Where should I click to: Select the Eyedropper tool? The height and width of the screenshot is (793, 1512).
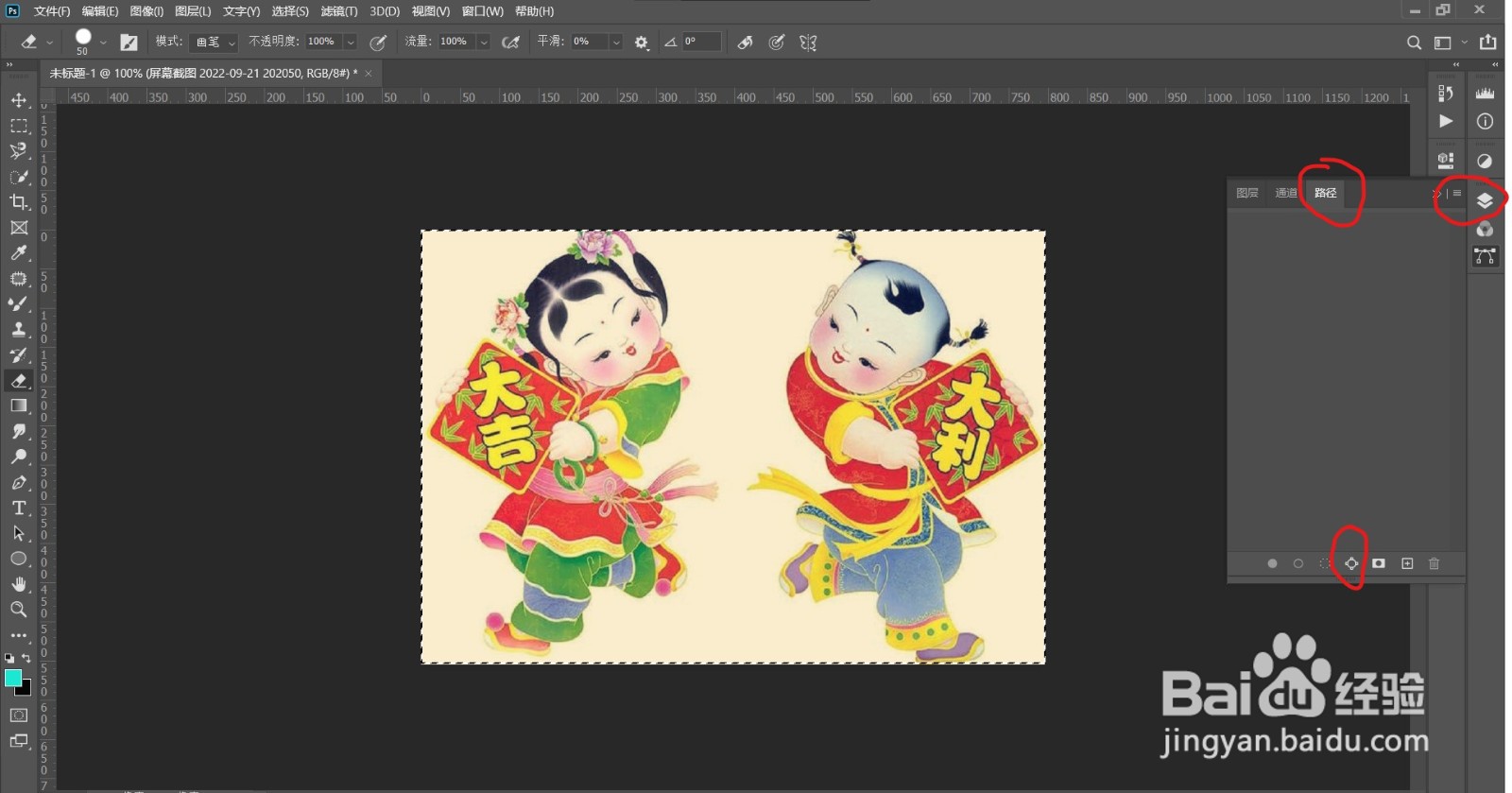click(19, 253)
